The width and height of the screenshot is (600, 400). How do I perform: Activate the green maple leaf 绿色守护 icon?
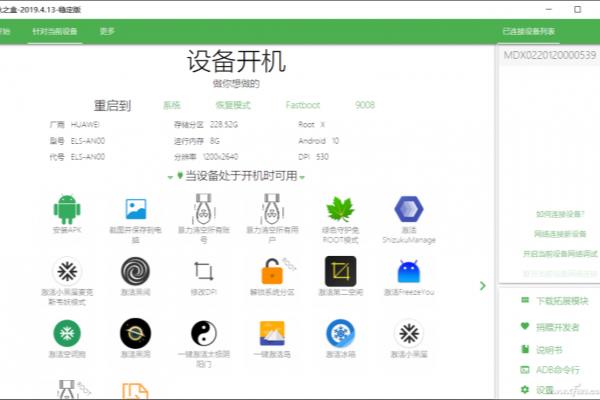(340, 209)
